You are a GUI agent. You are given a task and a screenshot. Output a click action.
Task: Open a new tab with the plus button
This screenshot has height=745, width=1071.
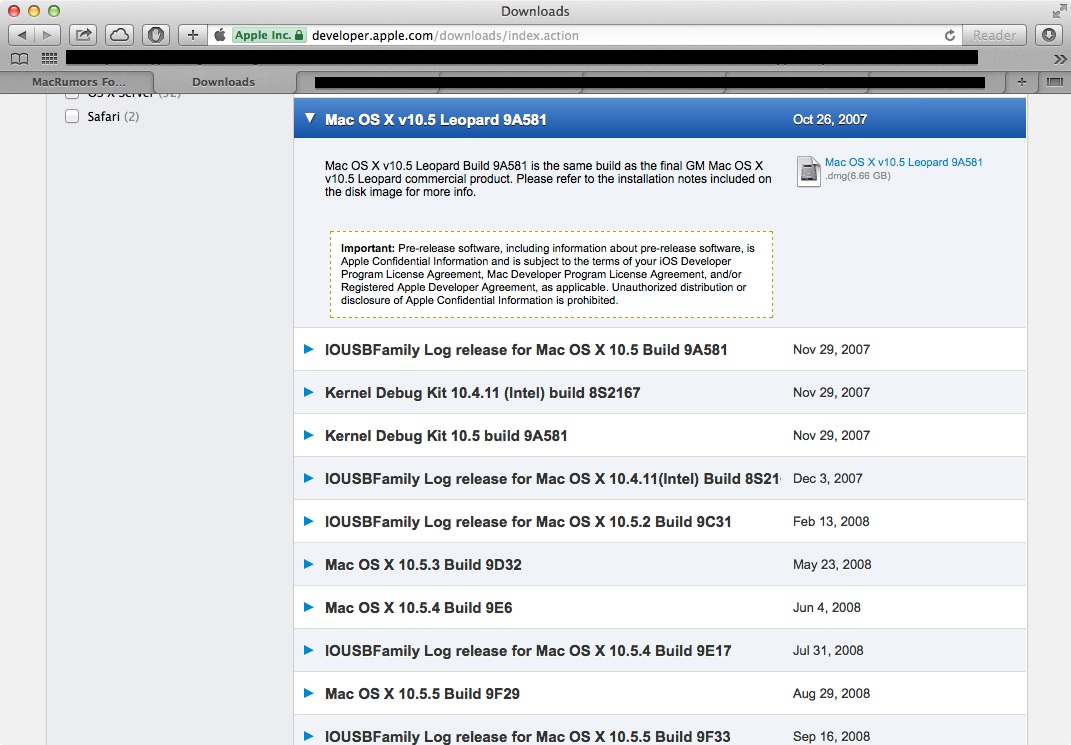(x=1022, y=82)
